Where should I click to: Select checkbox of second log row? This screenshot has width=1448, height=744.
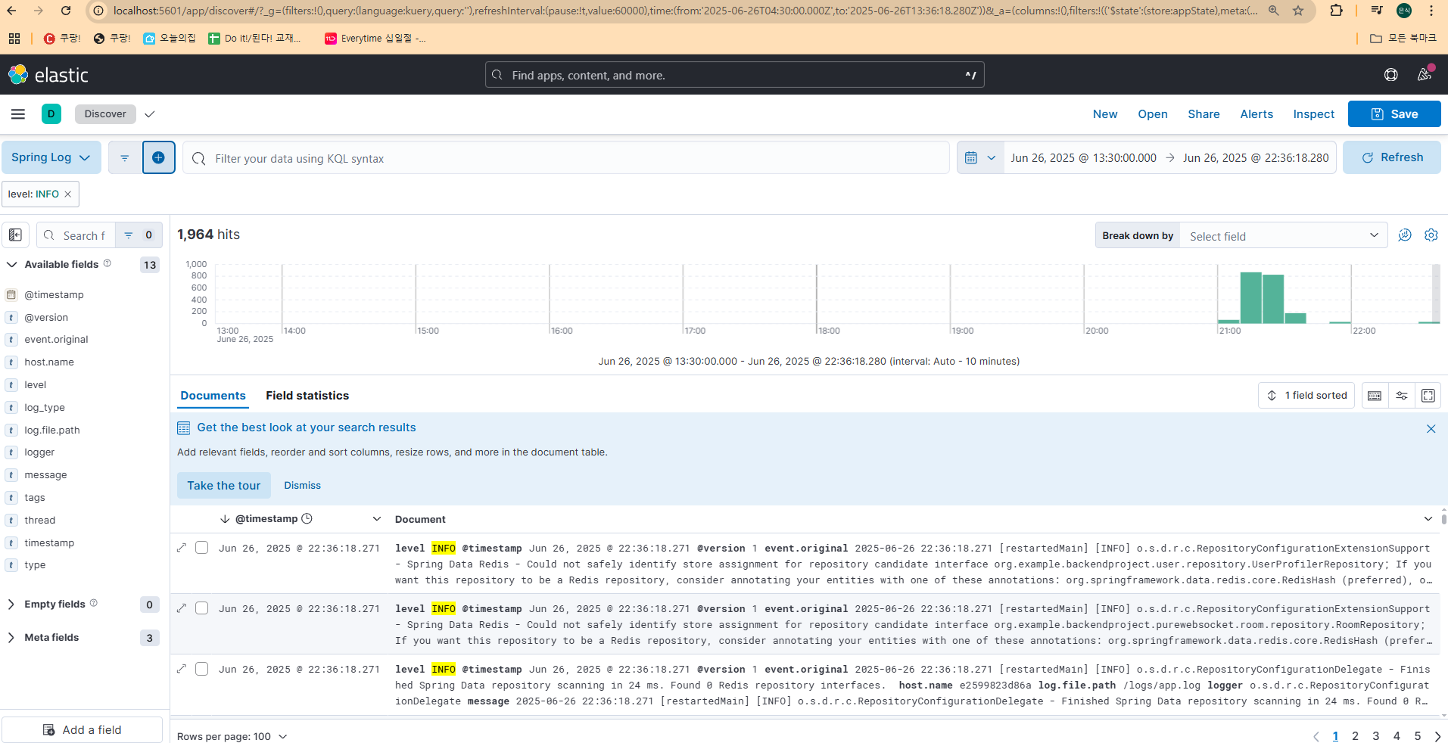pyautogui.click(x=201, y=608)
